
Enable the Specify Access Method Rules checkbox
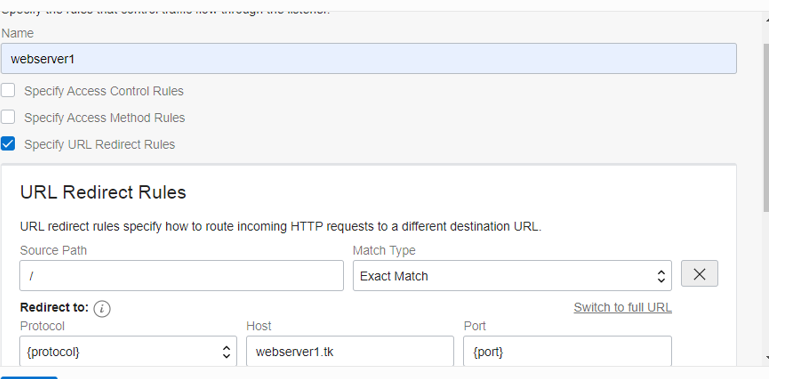(8, 117)
